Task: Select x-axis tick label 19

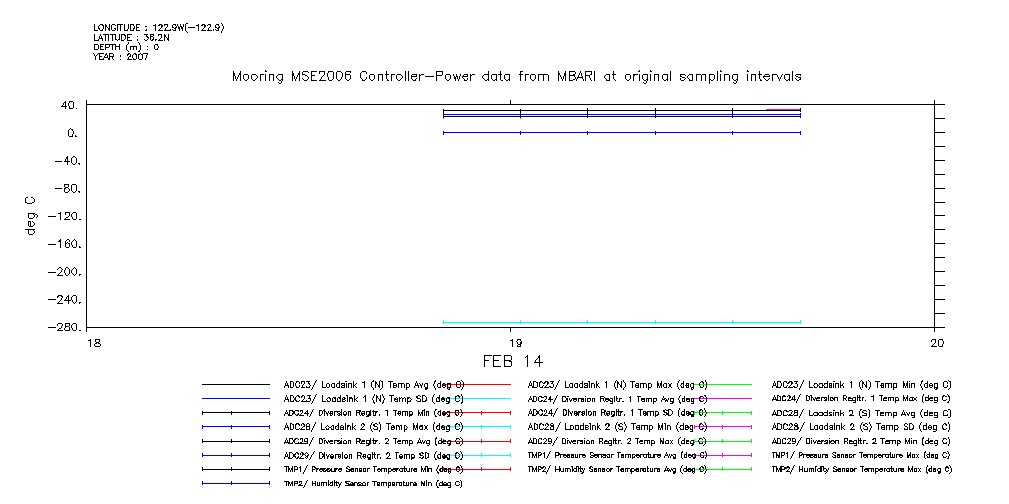Action: (511, 342)
